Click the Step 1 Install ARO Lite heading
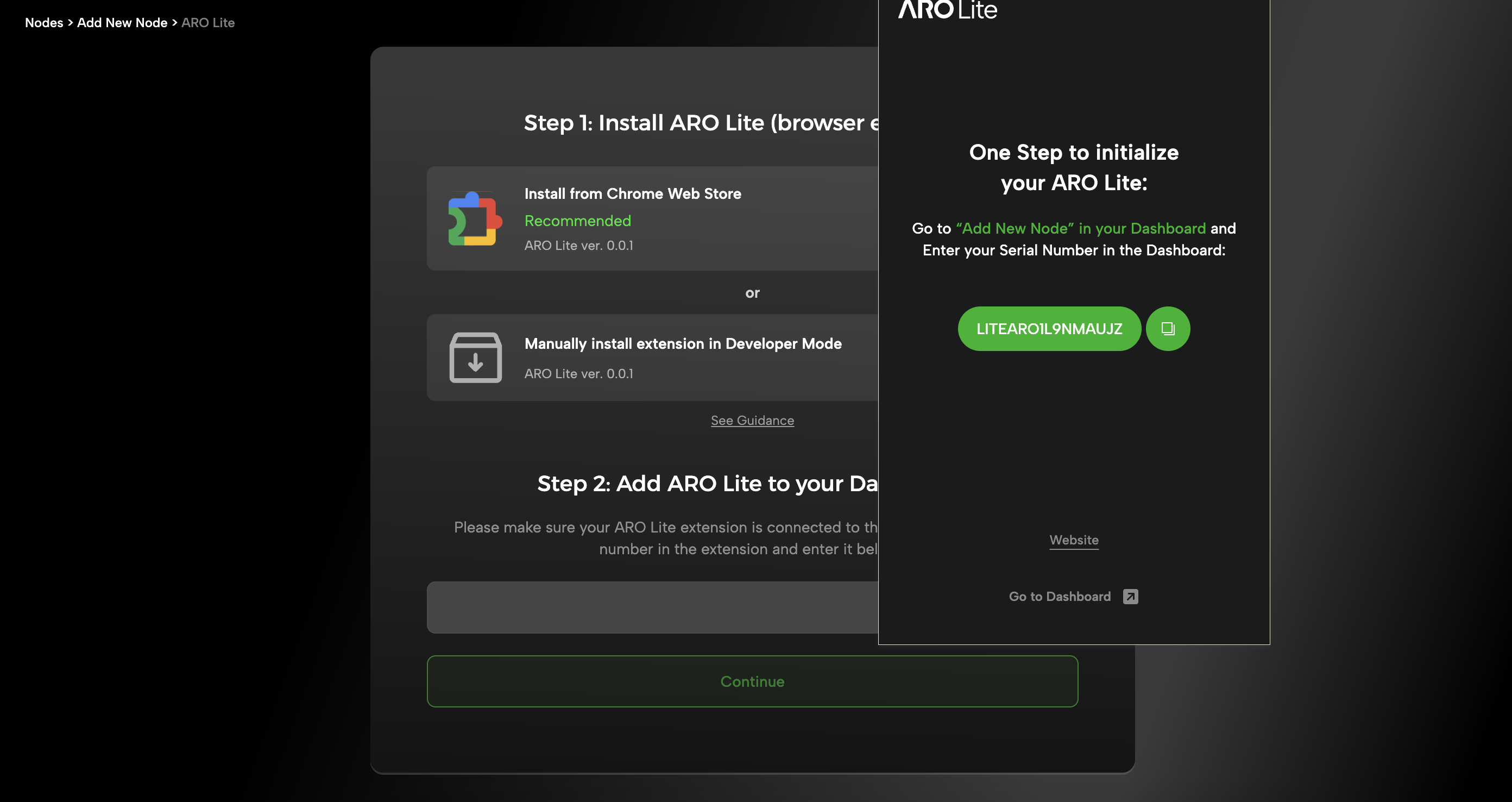Image resolution: width=1512 pixels, height=802 pixels. 701,123
